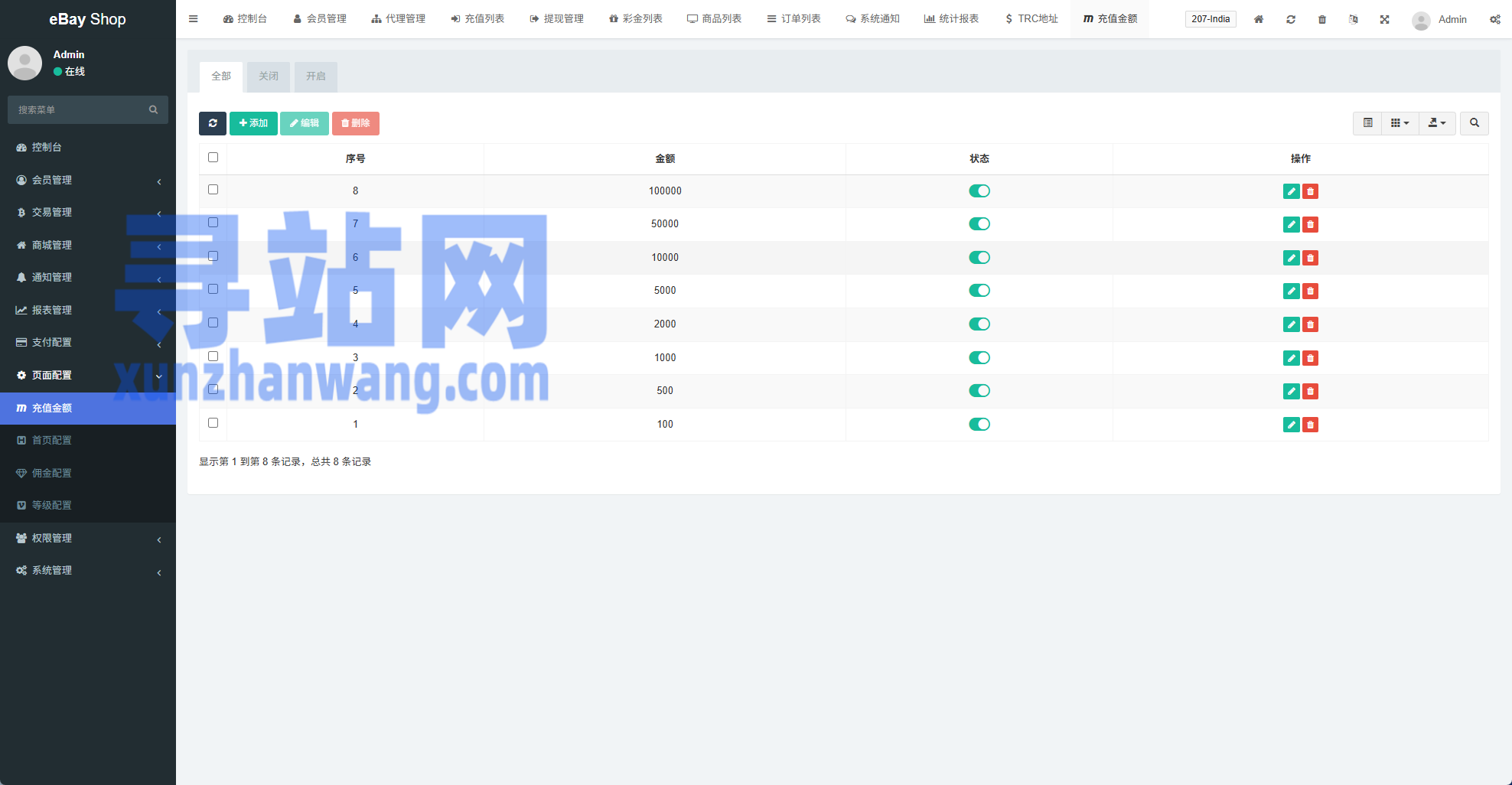Expand the 会员管理 sidebar menu
Image resolution: width=1512 pixels, height=785 pixels.
click(x=88, y=180)
